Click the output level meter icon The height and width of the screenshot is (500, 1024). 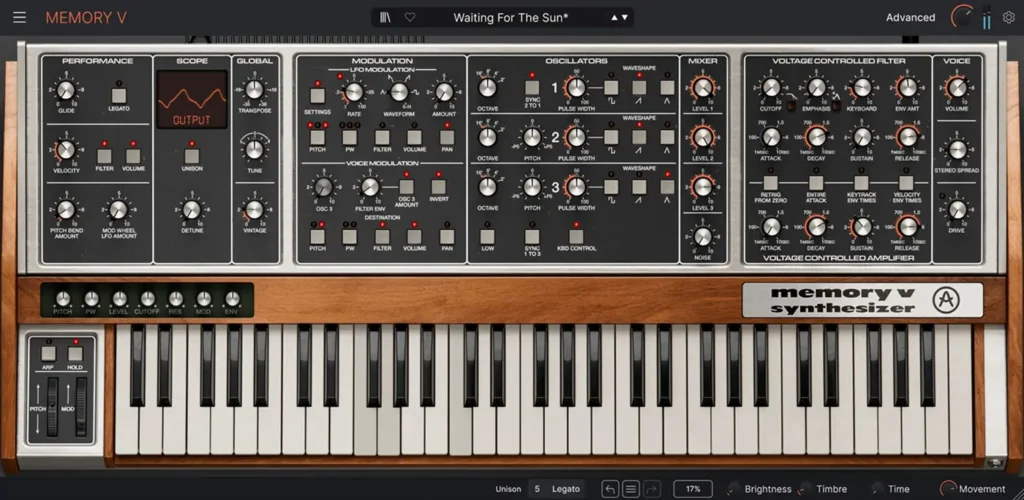click(987, 18)
